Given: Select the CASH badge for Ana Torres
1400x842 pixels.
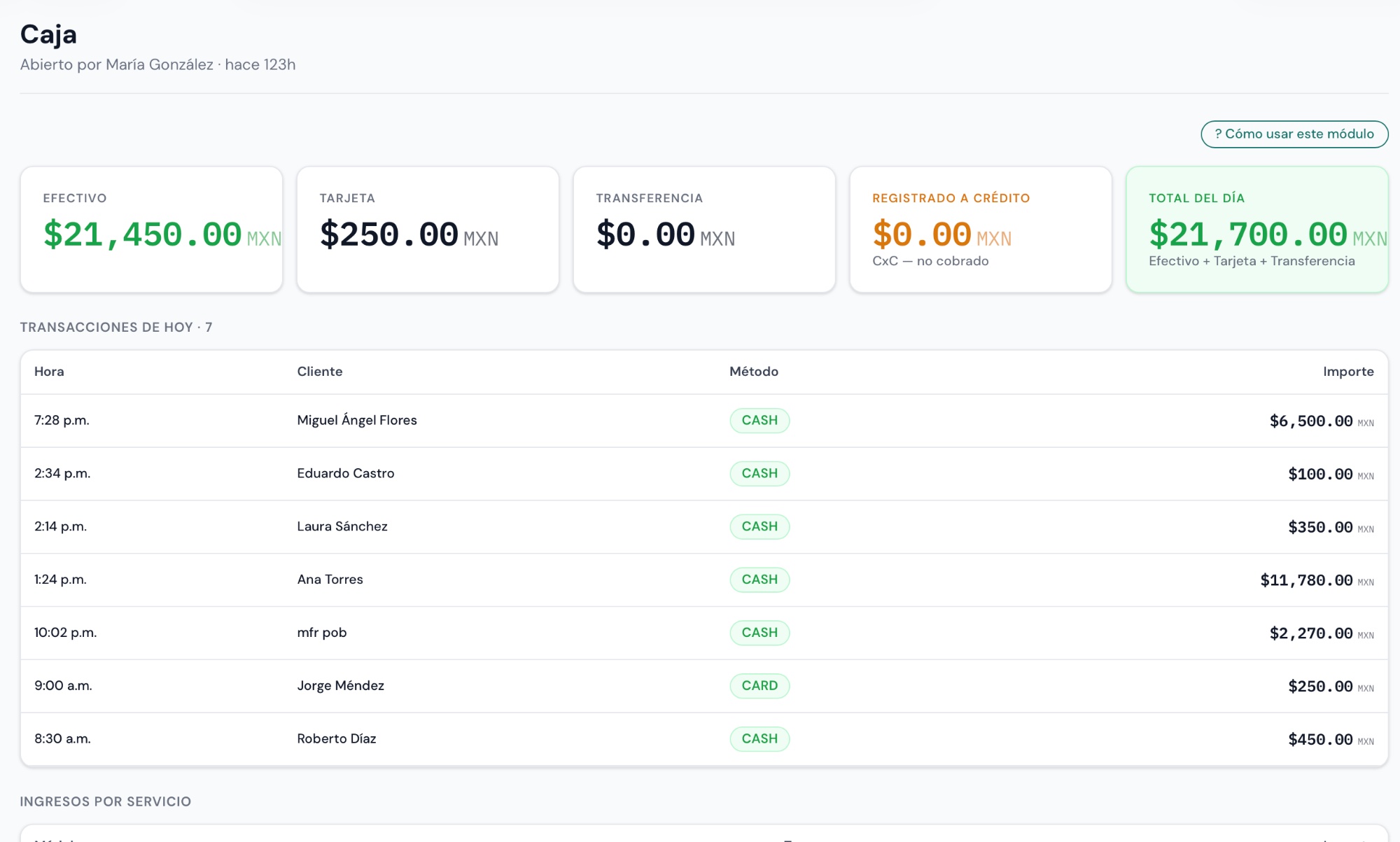Looking at the screenshot, I should tap(759, 579).
